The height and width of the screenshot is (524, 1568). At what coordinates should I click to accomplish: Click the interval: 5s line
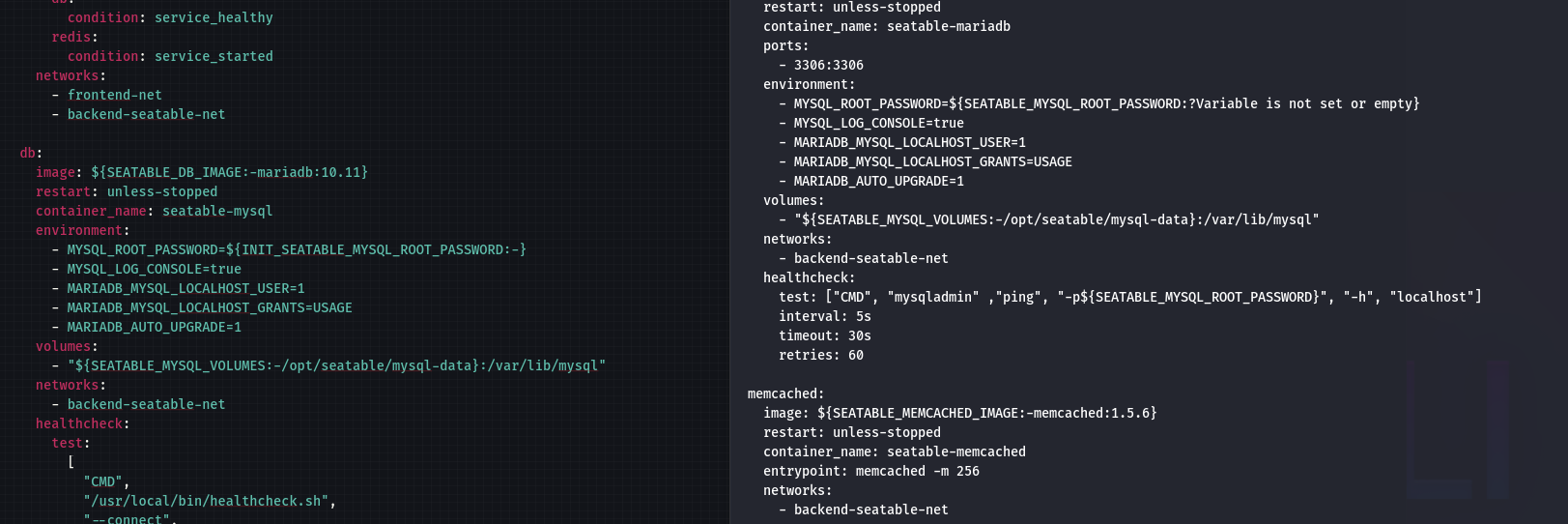click(825, 316)
